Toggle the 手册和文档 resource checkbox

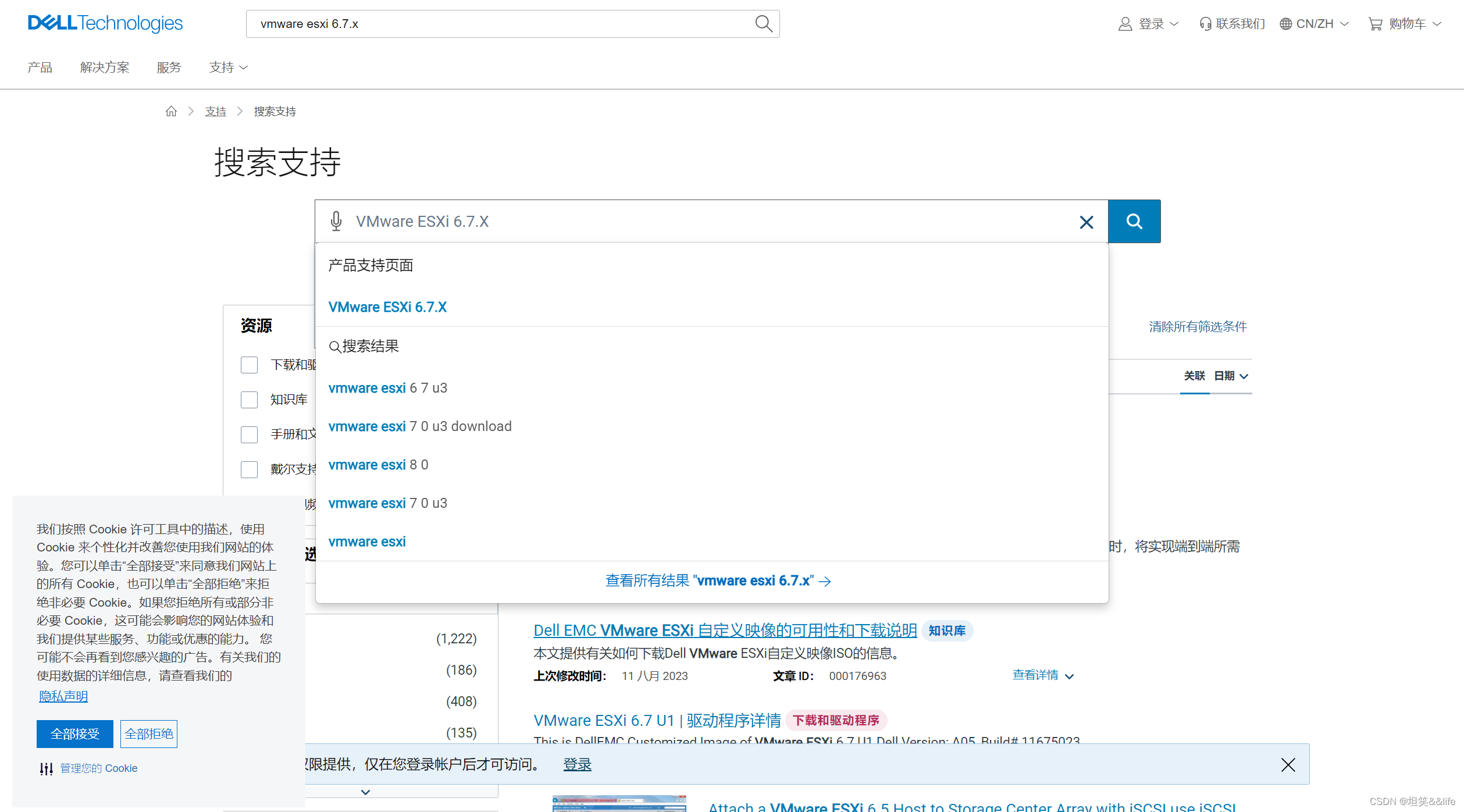[249, 435]
